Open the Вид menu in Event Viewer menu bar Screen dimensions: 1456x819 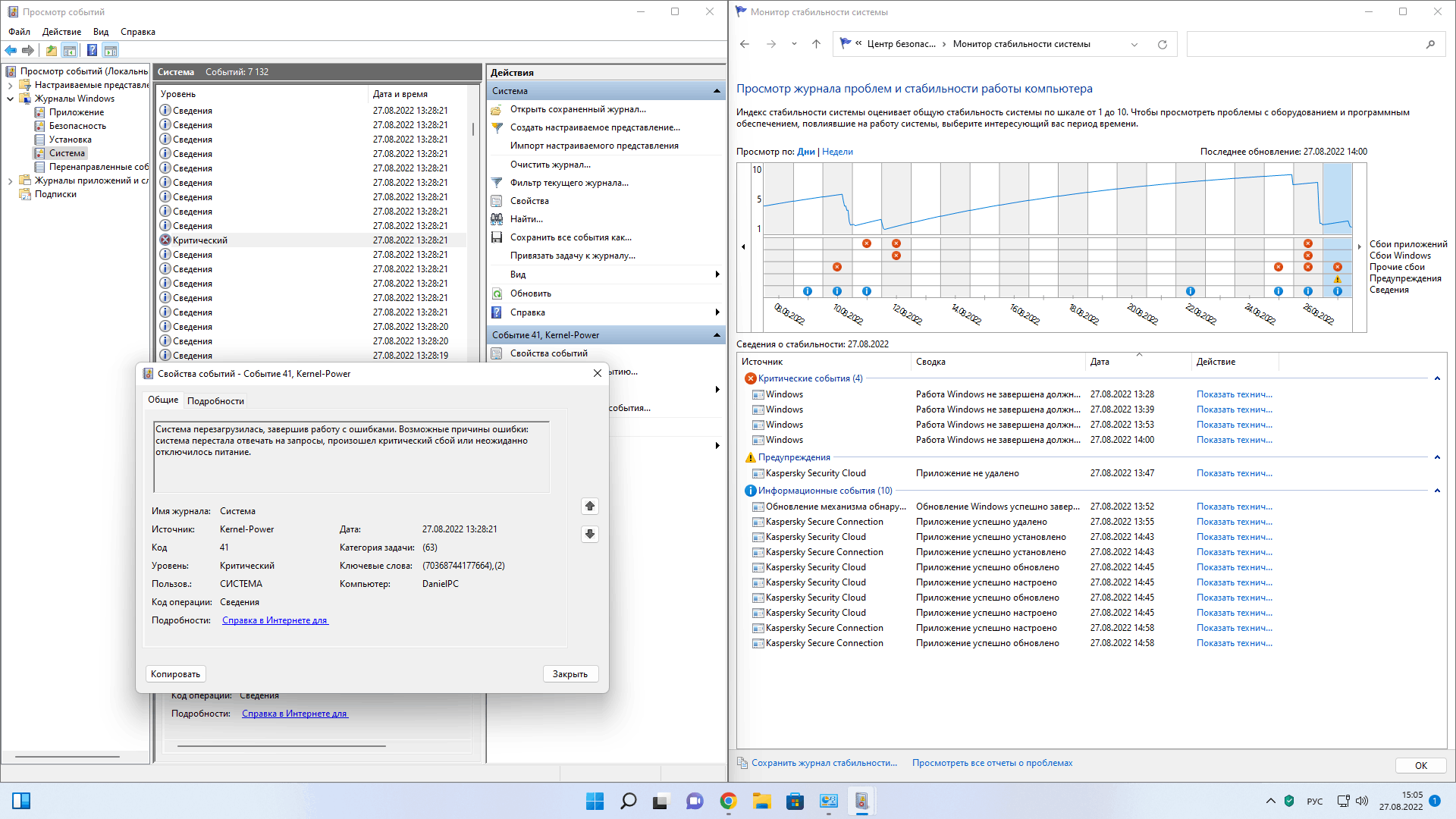(x=101, y=32)
